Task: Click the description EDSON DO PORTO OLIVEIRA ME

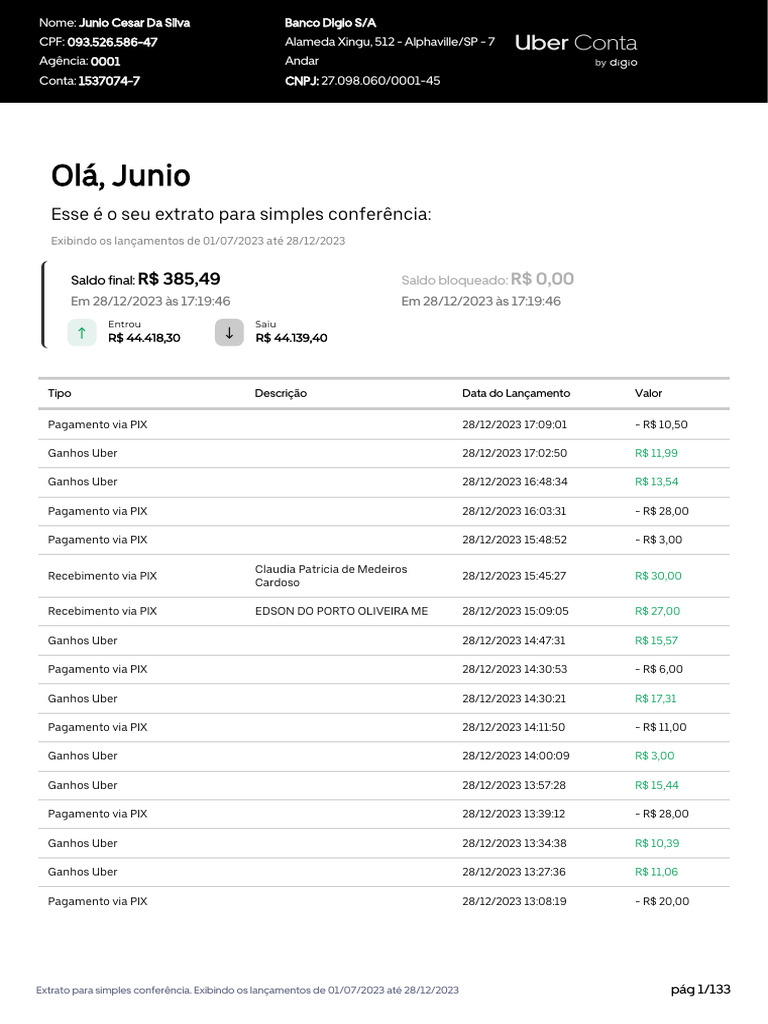Action: [342, 611]
